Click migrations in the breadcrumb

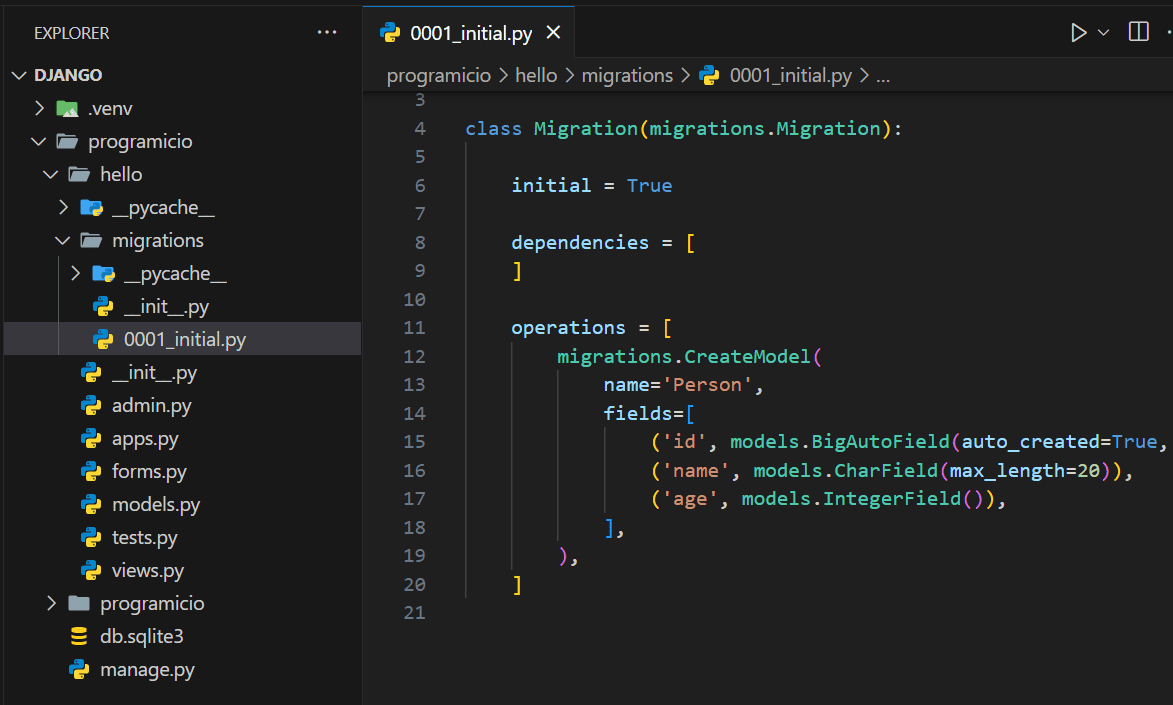tap(627, 76)
